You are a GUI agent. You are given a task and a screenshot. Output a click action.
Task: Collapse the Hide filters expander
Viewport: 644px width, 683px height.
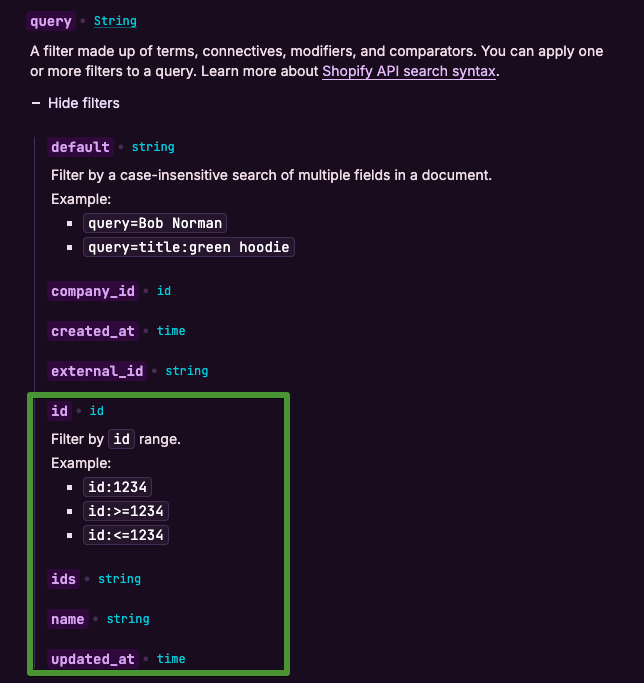84,103
